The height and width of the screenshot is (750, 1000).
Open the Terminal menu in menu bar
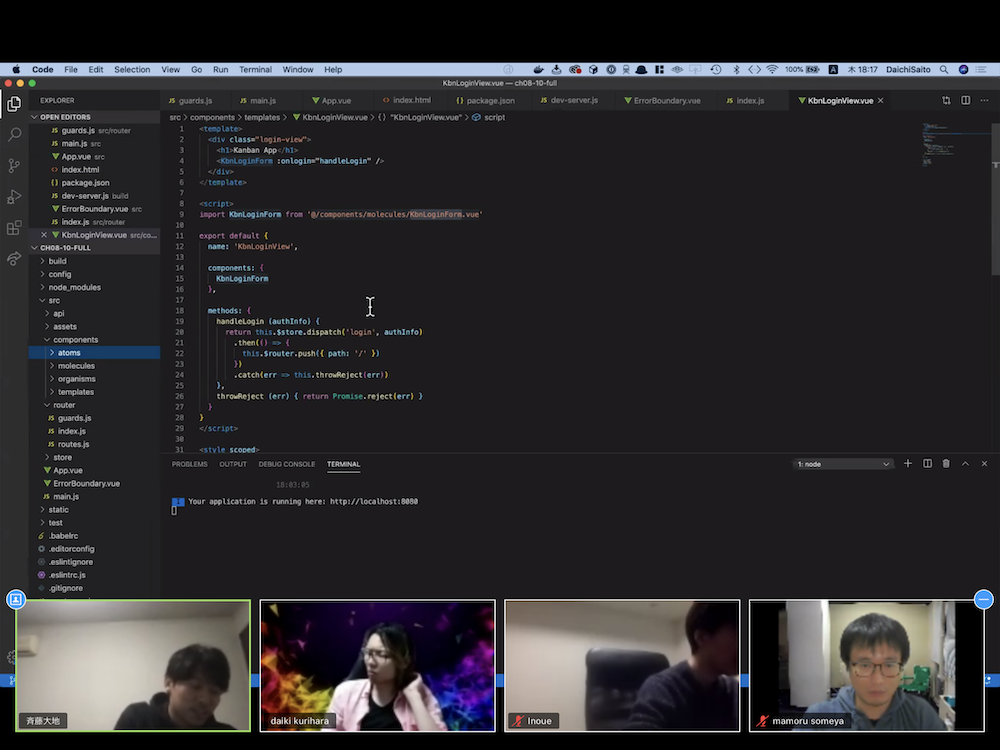coord(256,70)
